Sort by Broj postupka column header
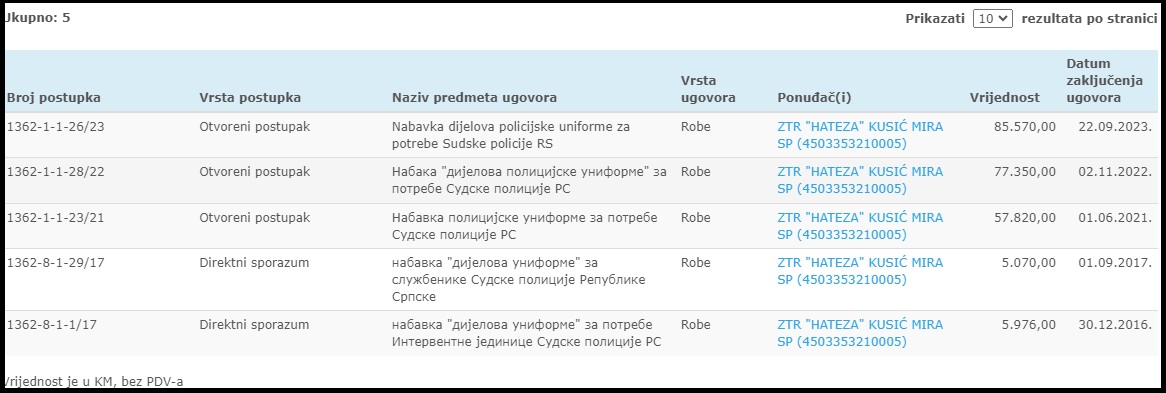The width and height of the screenshot is (1166, 393). [54, 98]
